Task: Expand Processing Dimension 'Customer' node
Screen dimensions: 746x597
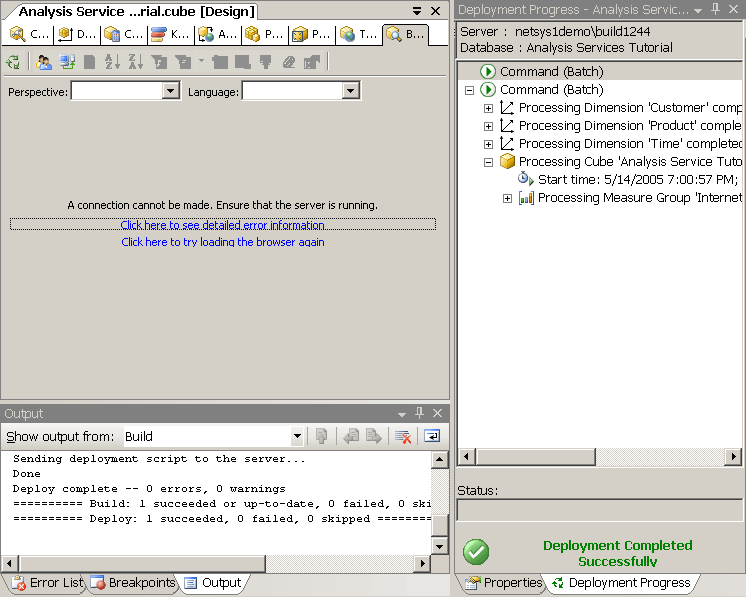Action: pyautogui.click(x=488, y=108)
